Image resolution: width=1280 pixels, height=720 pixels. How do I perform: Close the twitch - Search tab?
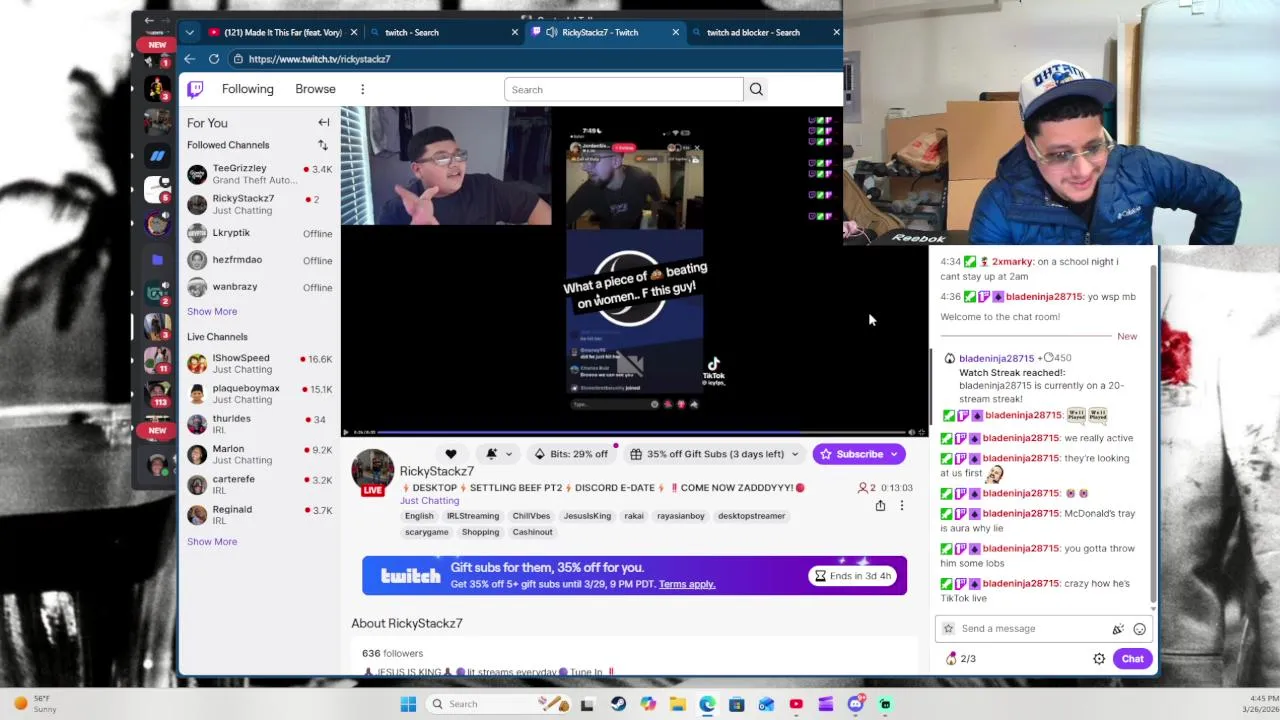515,32
